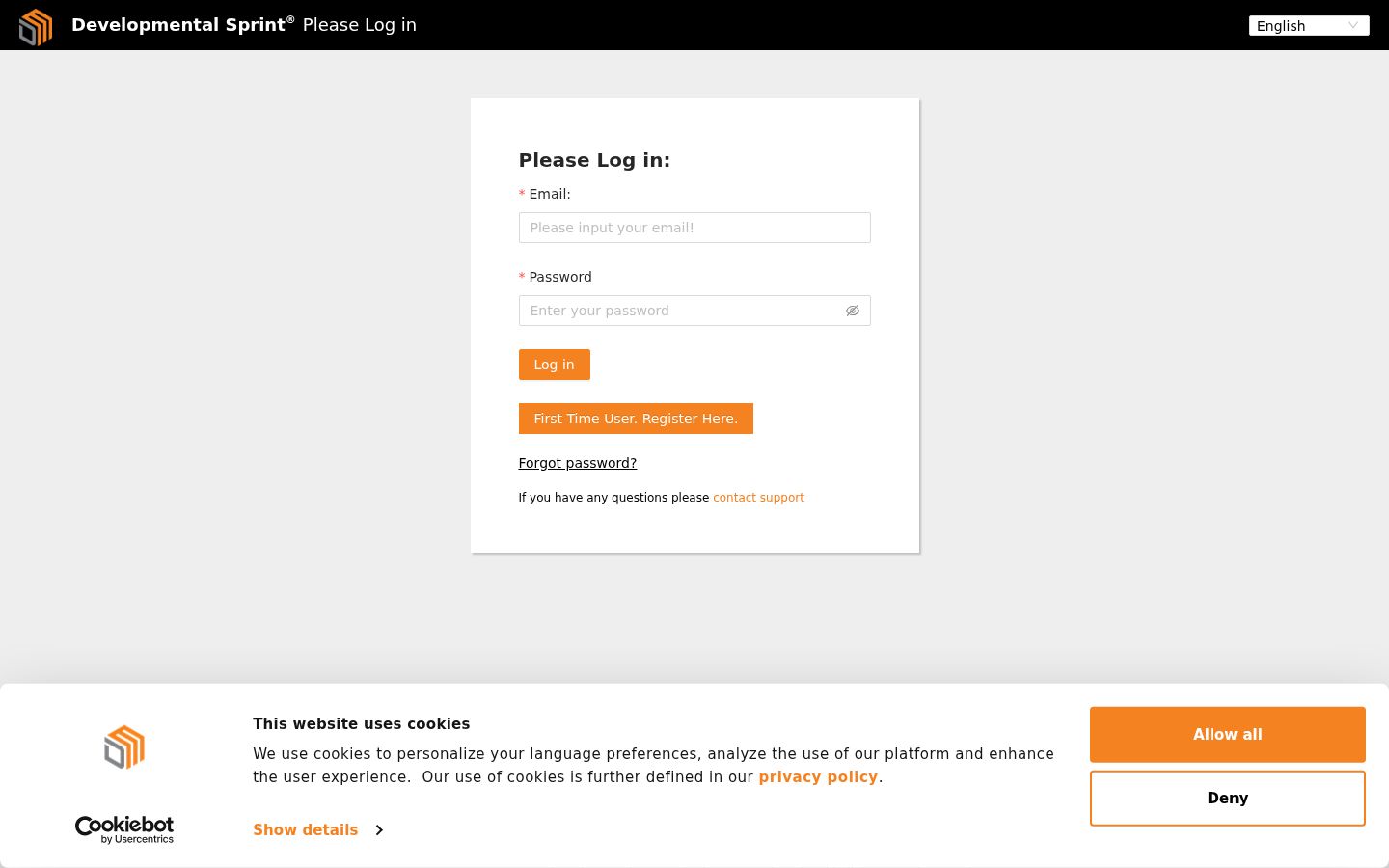
Task: Toggle password visibility eye icon
Action: [x=853, y=311]
